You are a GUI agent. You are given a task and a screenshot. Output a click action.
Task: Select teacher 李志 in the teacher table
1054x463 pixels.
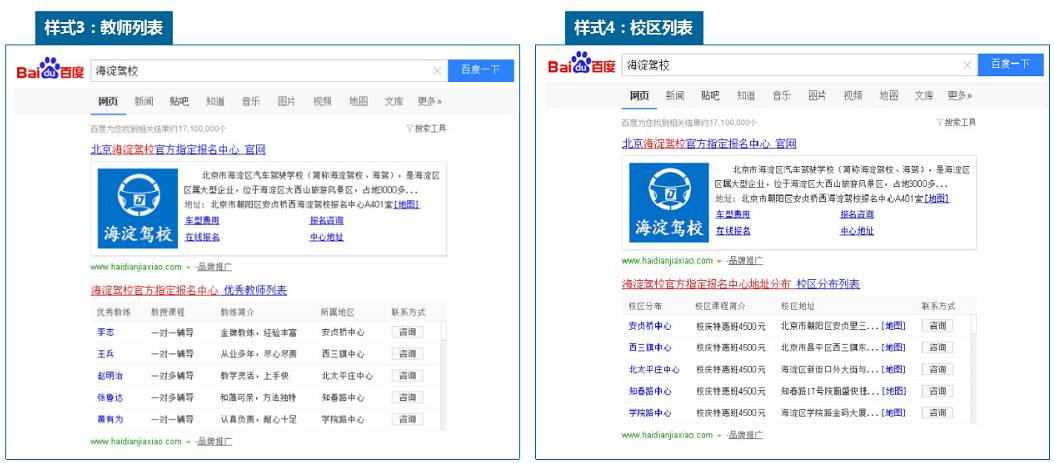106,333
